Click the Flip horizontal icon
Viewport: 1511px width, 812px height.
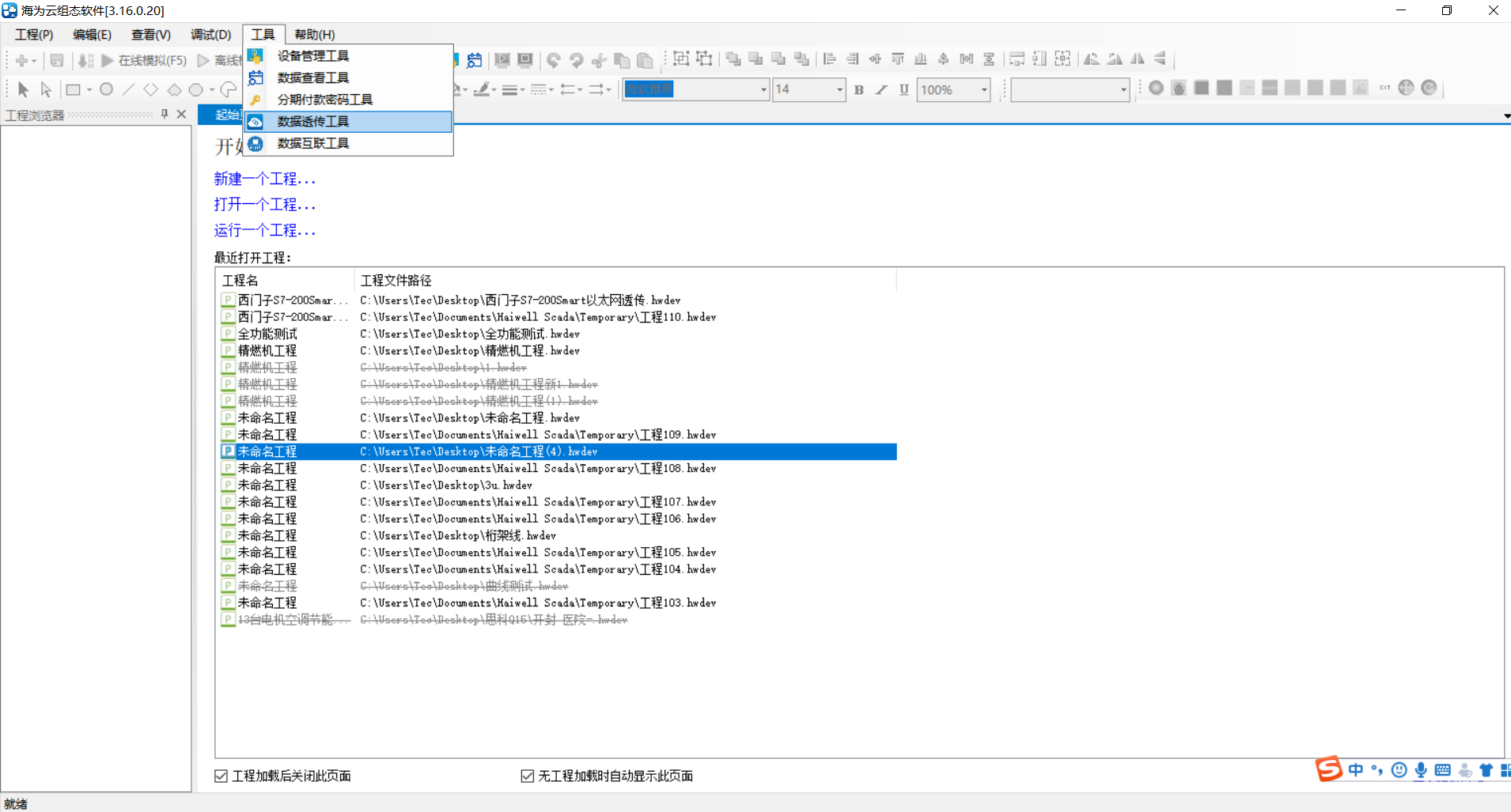[1138, 59]
